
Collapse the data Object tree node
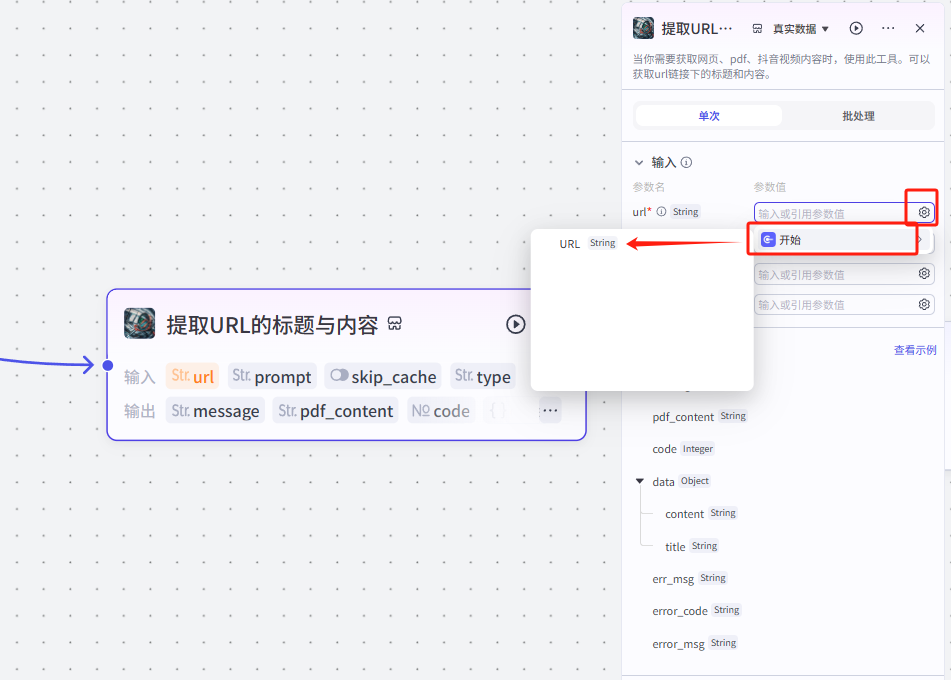pyautogui.click(x=640, y=481)
